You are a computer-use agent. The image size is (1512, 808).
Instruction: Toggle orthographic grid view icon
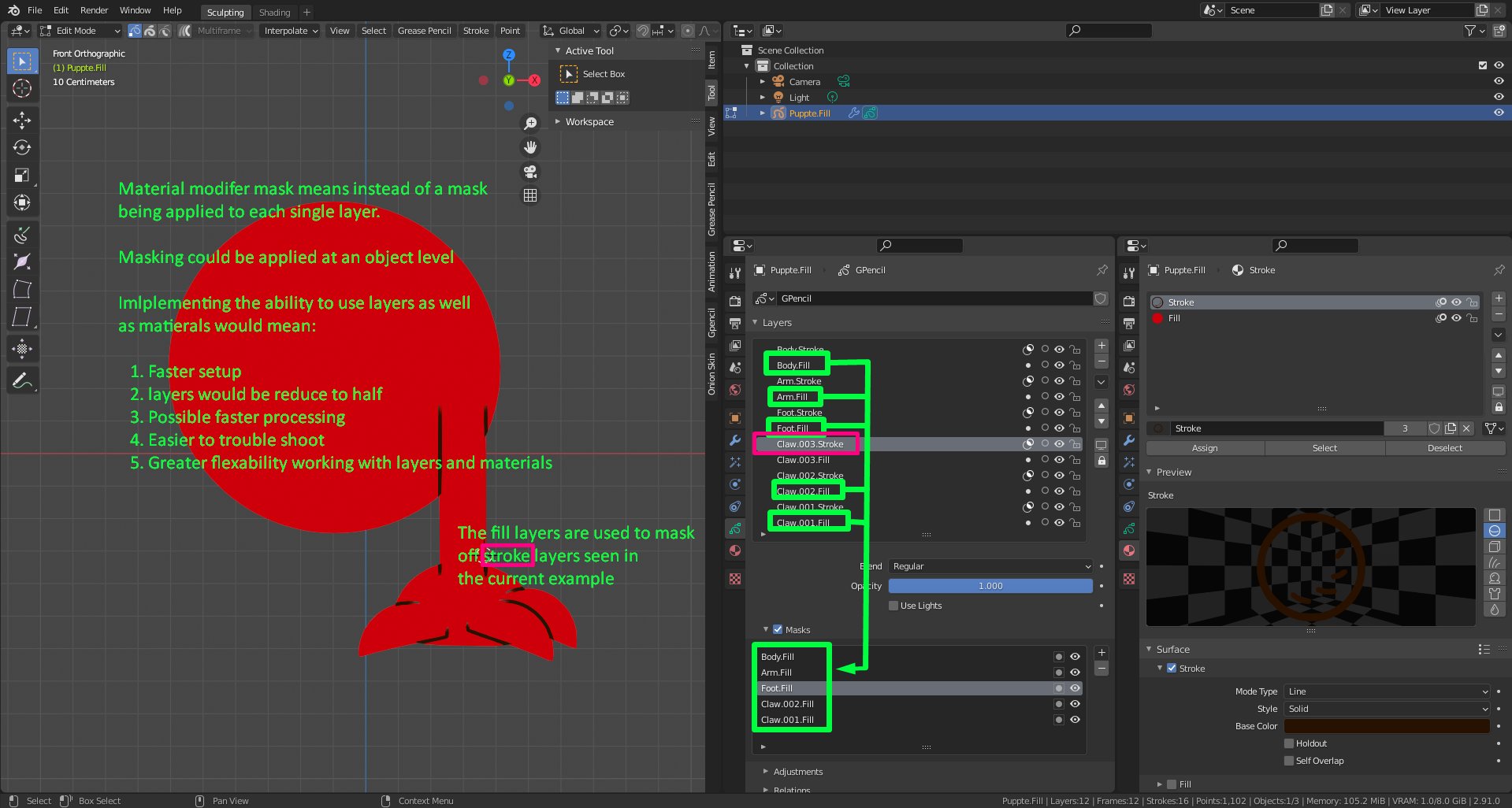coord(530,195)
